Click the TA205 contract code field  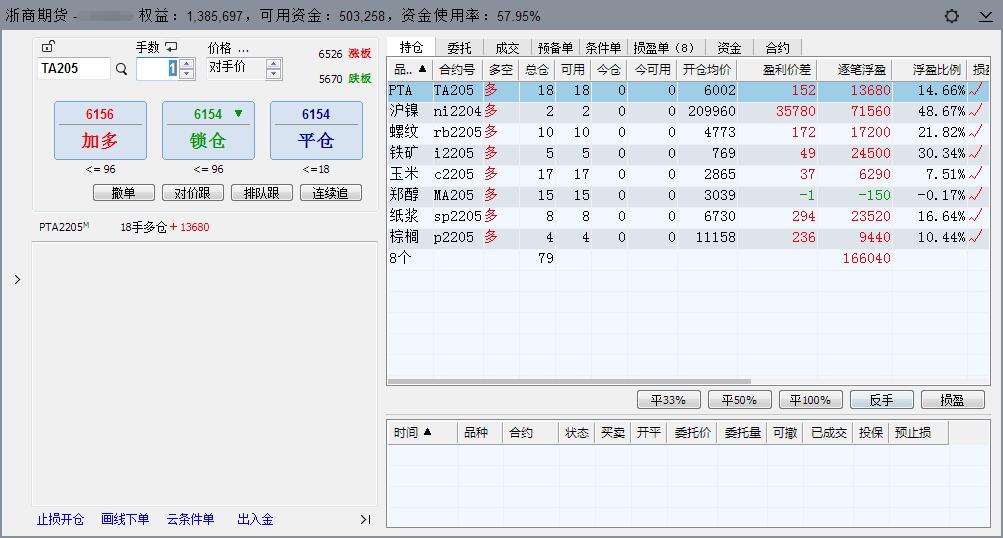73,69
